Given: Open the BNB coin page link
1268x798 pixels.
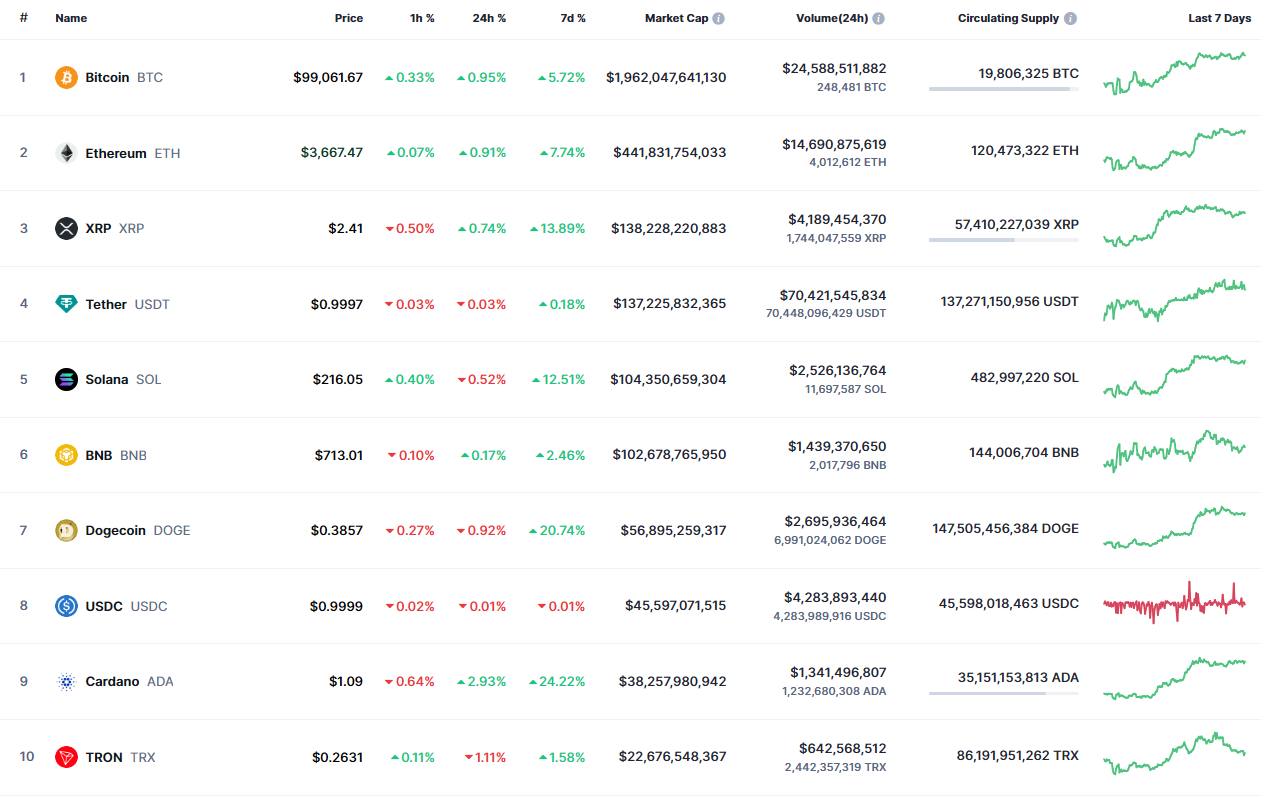Looking at the screenshot, I should pos(116,455).
